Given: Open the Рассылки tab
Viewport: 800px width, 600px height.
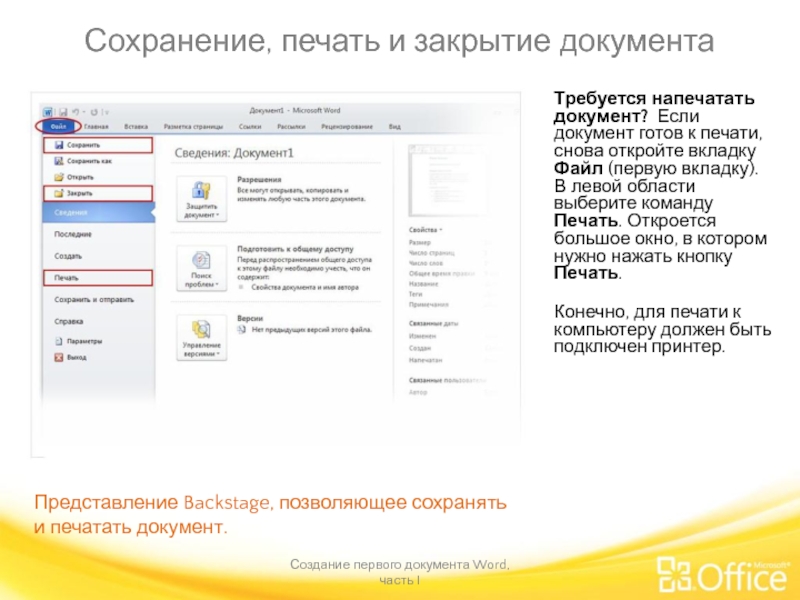Looking at the screenshot, I should click(x=291, y=127).
